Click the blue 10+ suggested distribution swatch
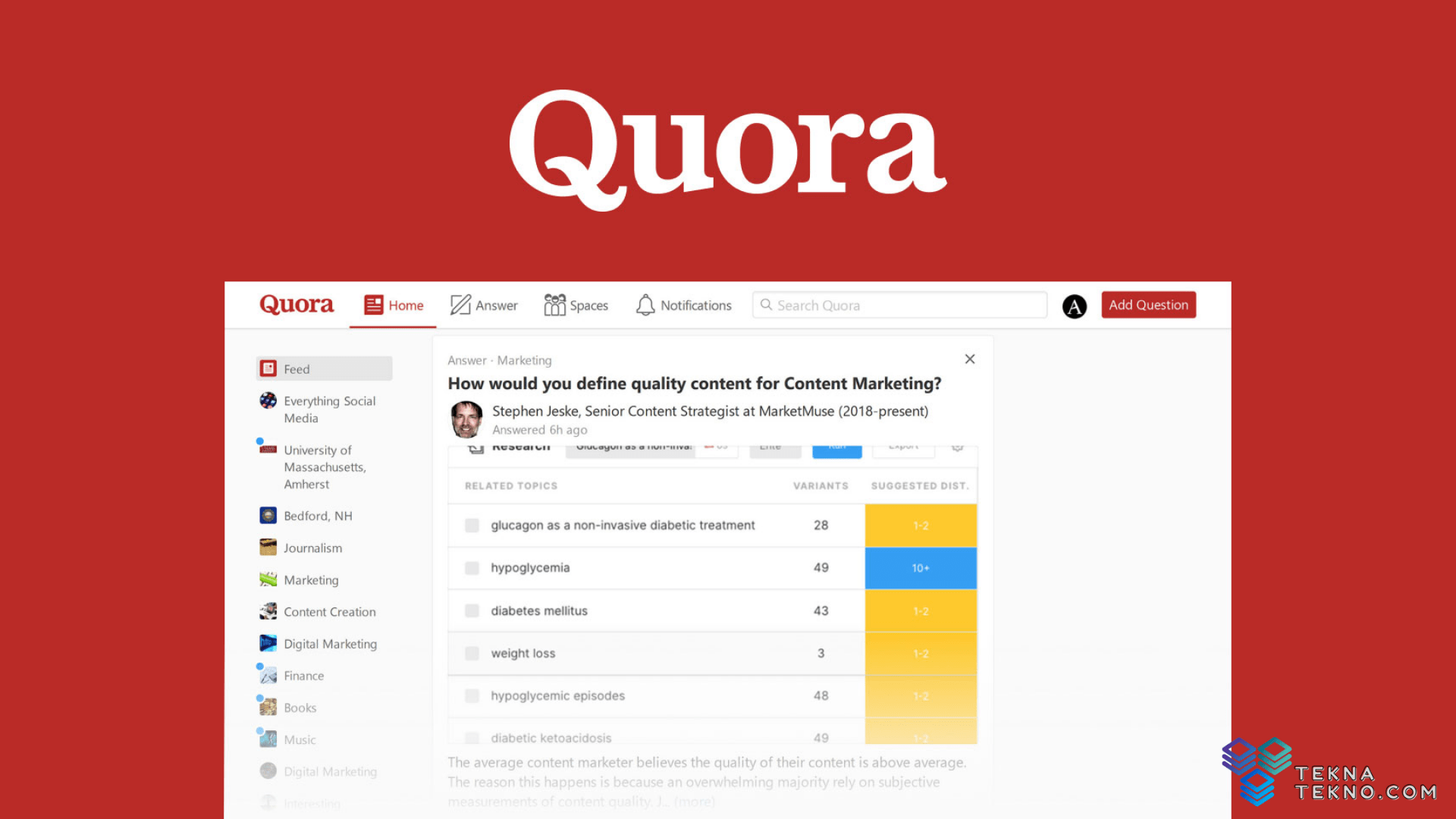1456x819 pixels. tap(920, 567)
